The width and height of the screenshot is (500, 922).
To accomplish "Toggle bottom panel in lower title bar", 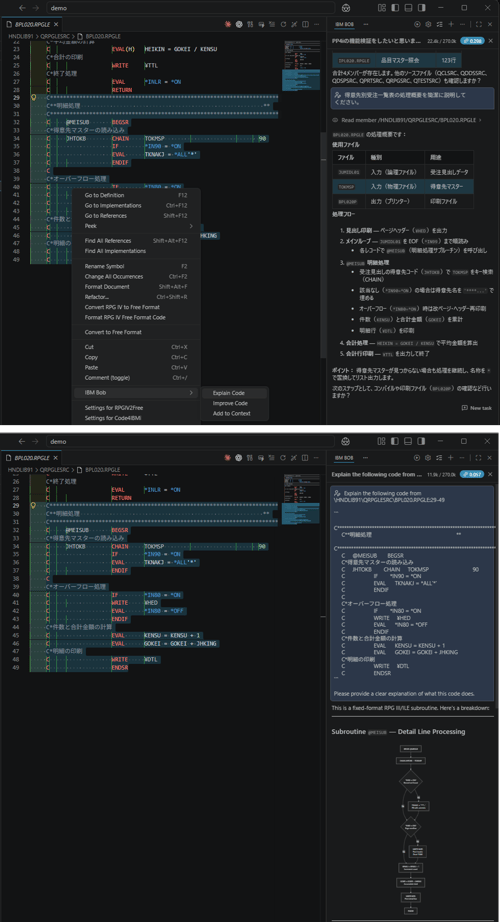I will [408, 440].
